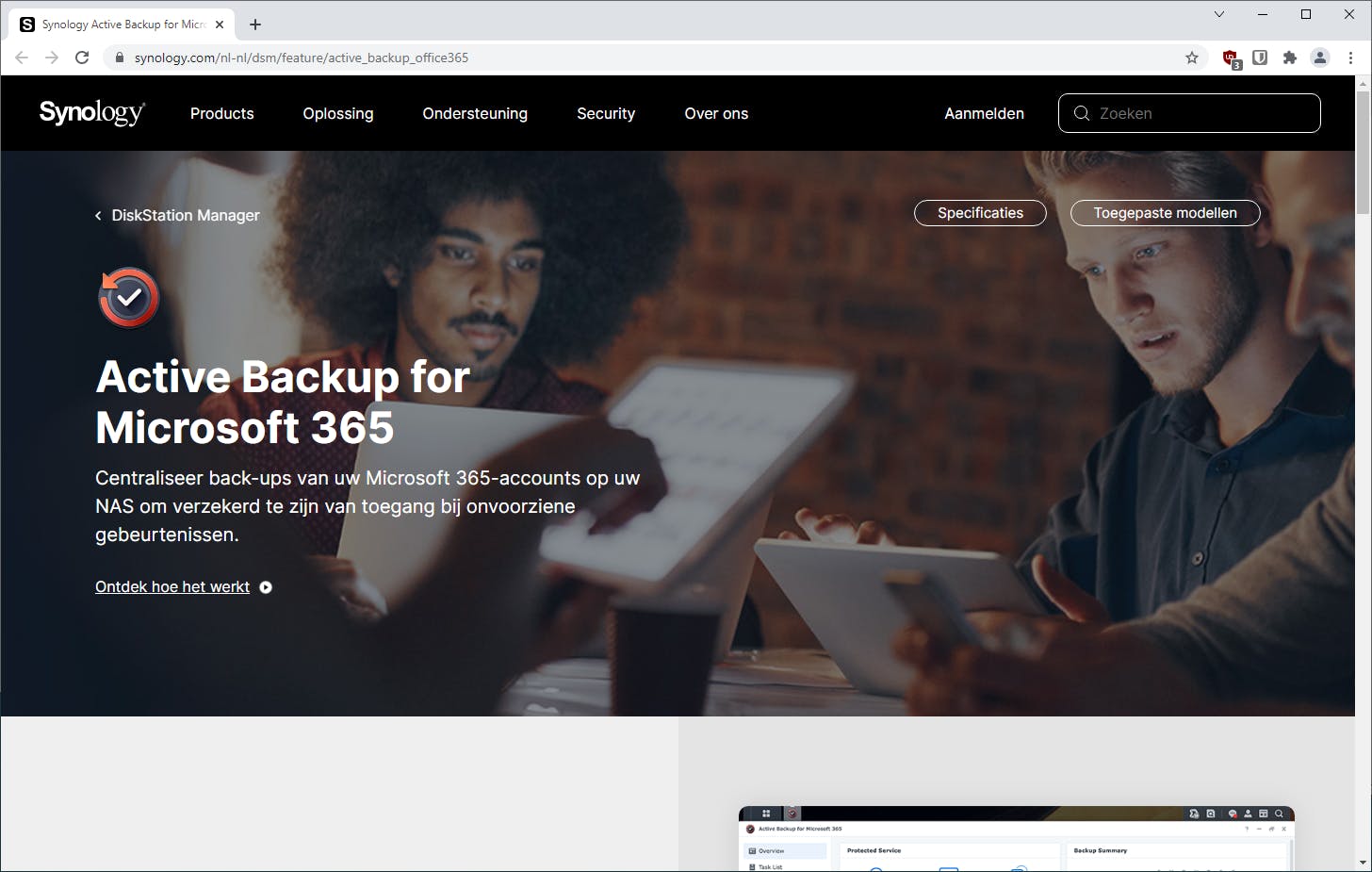Click the Active Backup for Microsoft 365 app icon
The height and width of the screenshot is (872, 1372).
click(128, 297)
